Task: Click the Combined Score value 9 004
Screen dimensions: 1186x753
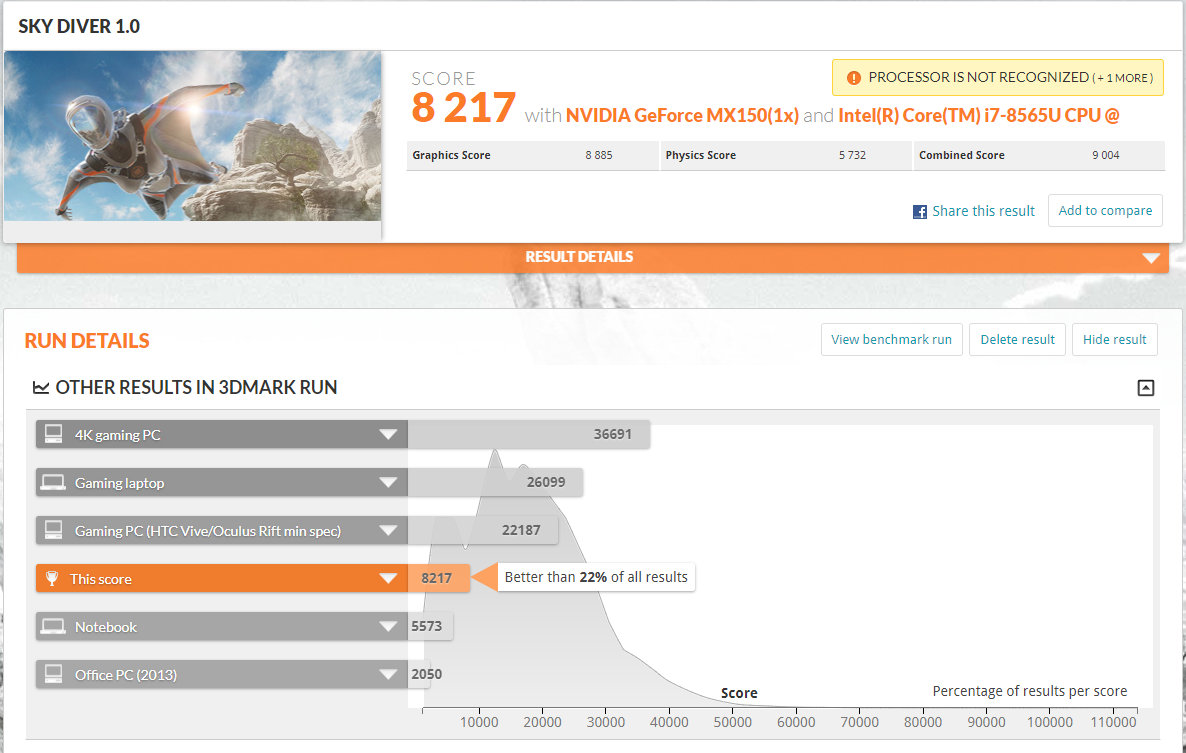Action: 1105,155
